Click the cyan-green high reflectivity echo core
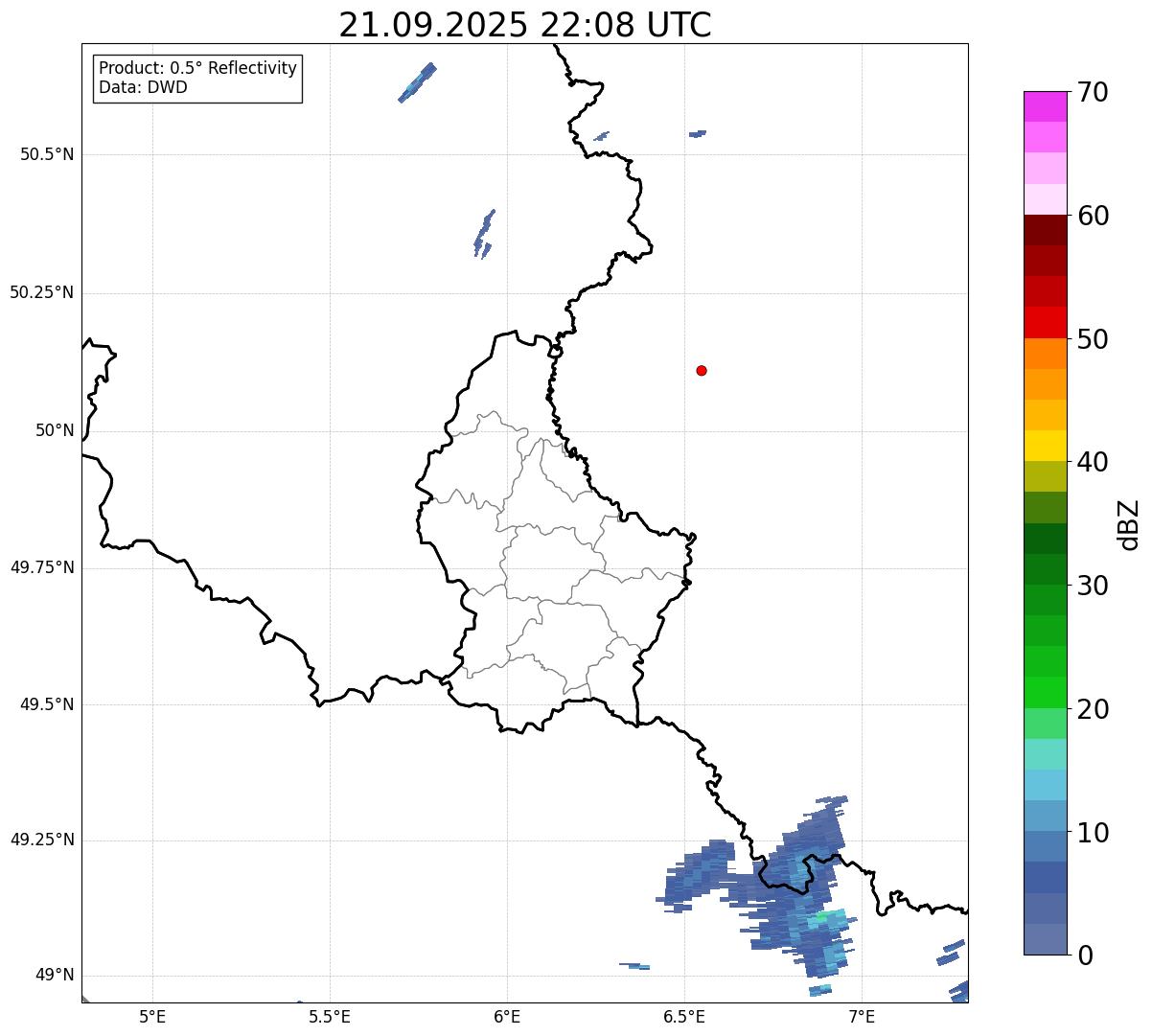1152x1036 pixels. [823, 918]
